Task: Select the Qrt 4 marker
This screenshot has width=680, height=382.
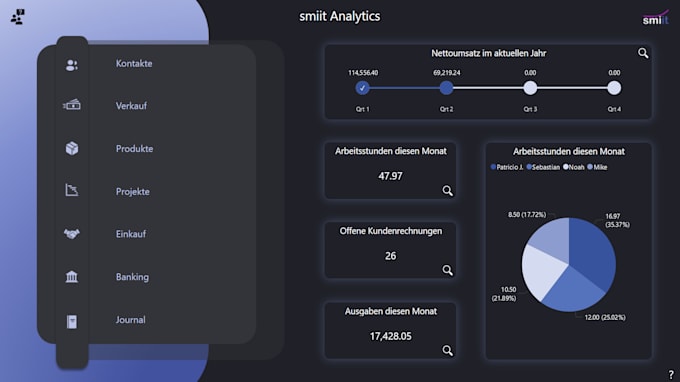Action: 614,88
